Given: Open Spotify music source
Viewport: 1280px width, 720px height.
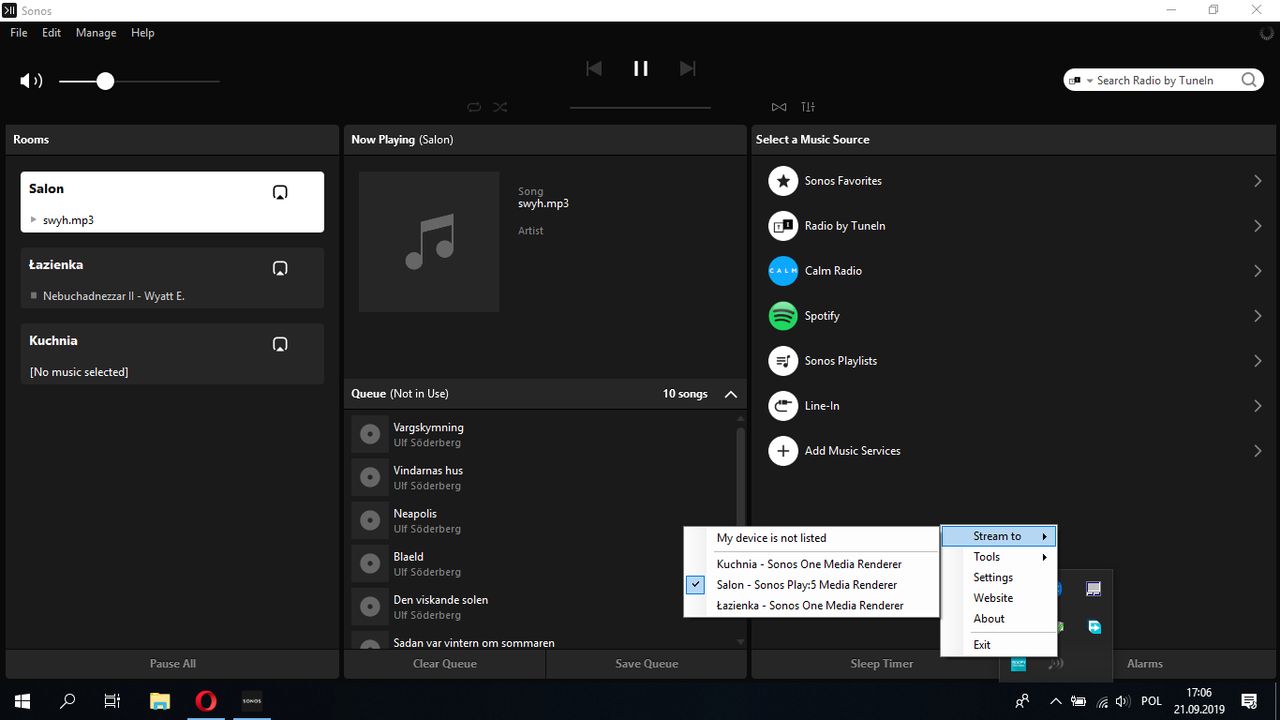Looking at the screenshot, I should pyautogui.click(x=1012, y=316).
